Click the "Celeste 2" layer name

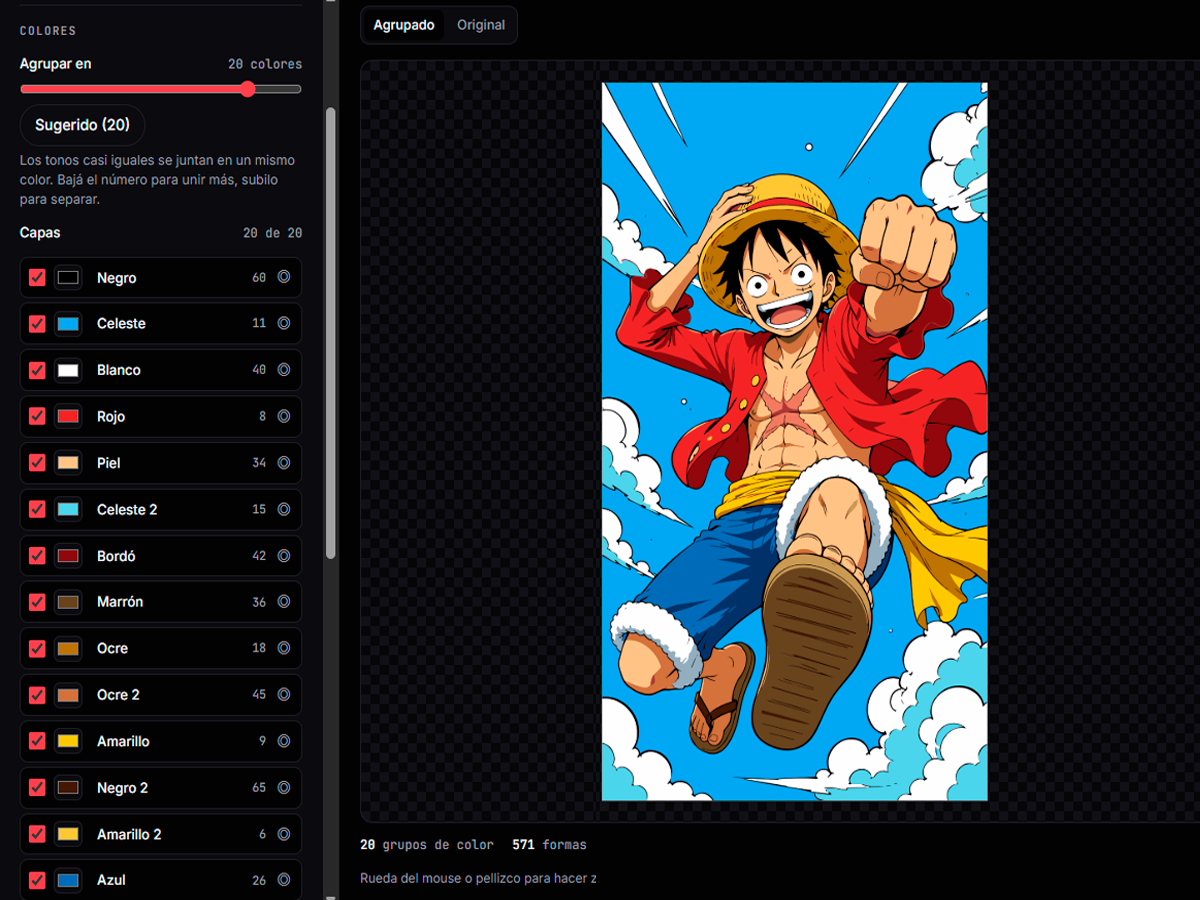point(127,509)
